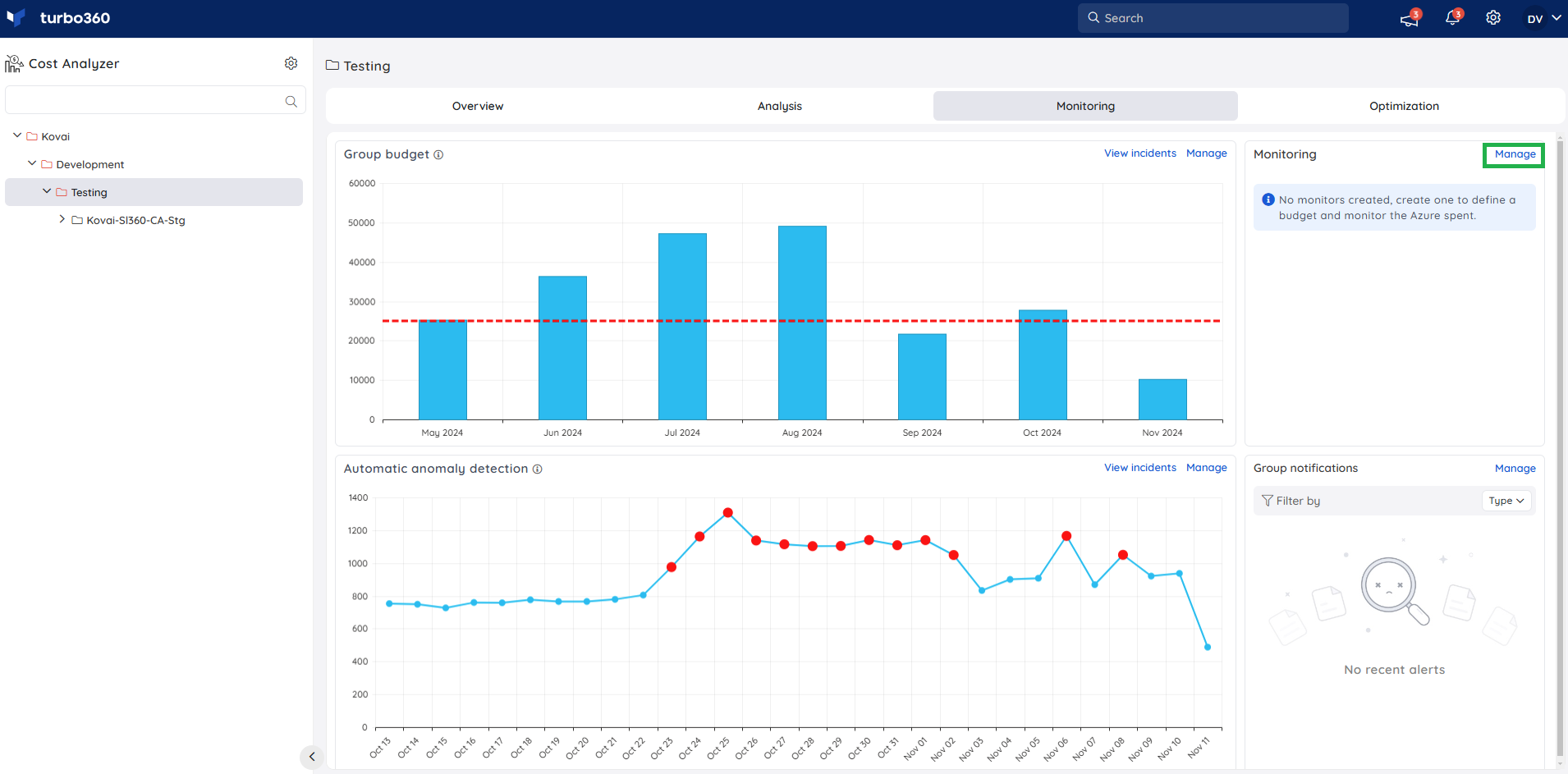Click the Cost Analyzer module icon
Image resolution: width=1568 pixels, height=774 pixels.
(x=14, y=64)
